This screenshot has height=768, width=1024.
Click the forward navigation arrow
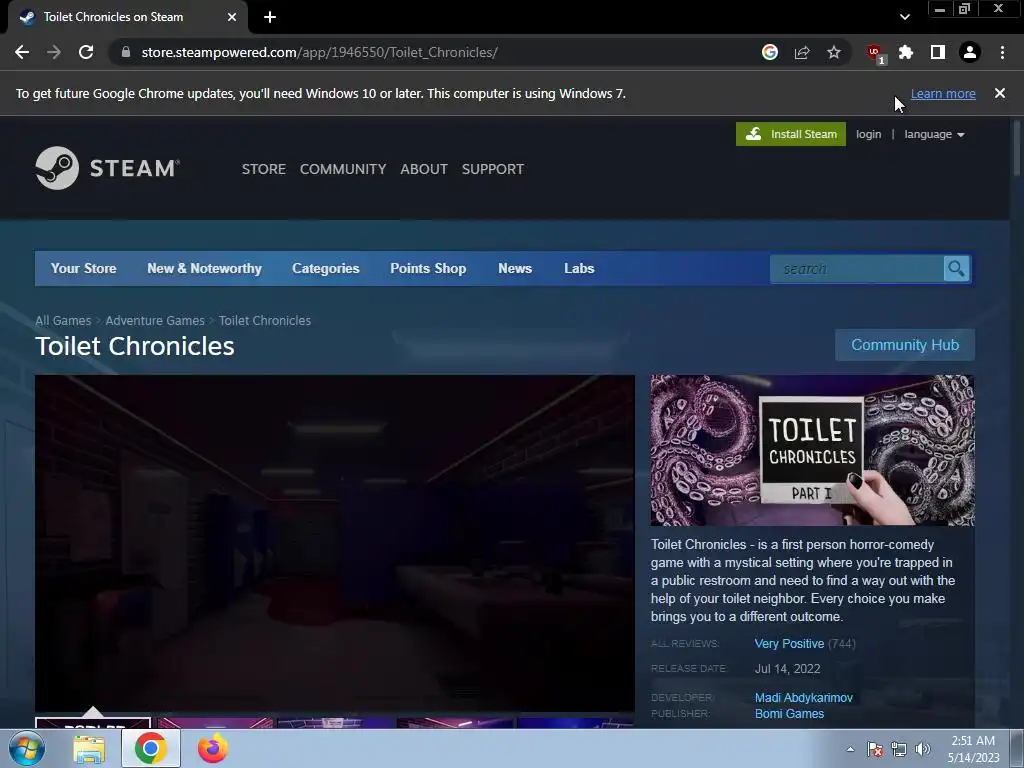[x=54, y=52]
